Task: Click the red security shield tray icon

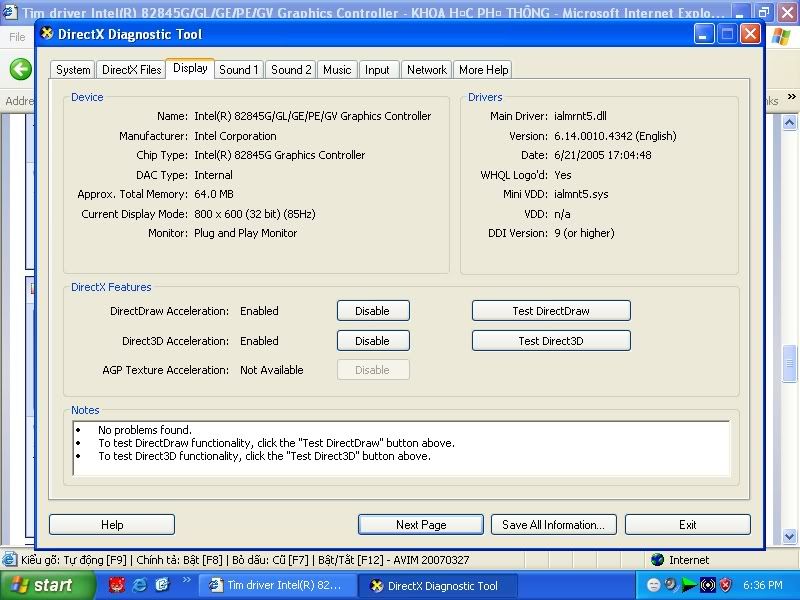Action: click(726, 585)
